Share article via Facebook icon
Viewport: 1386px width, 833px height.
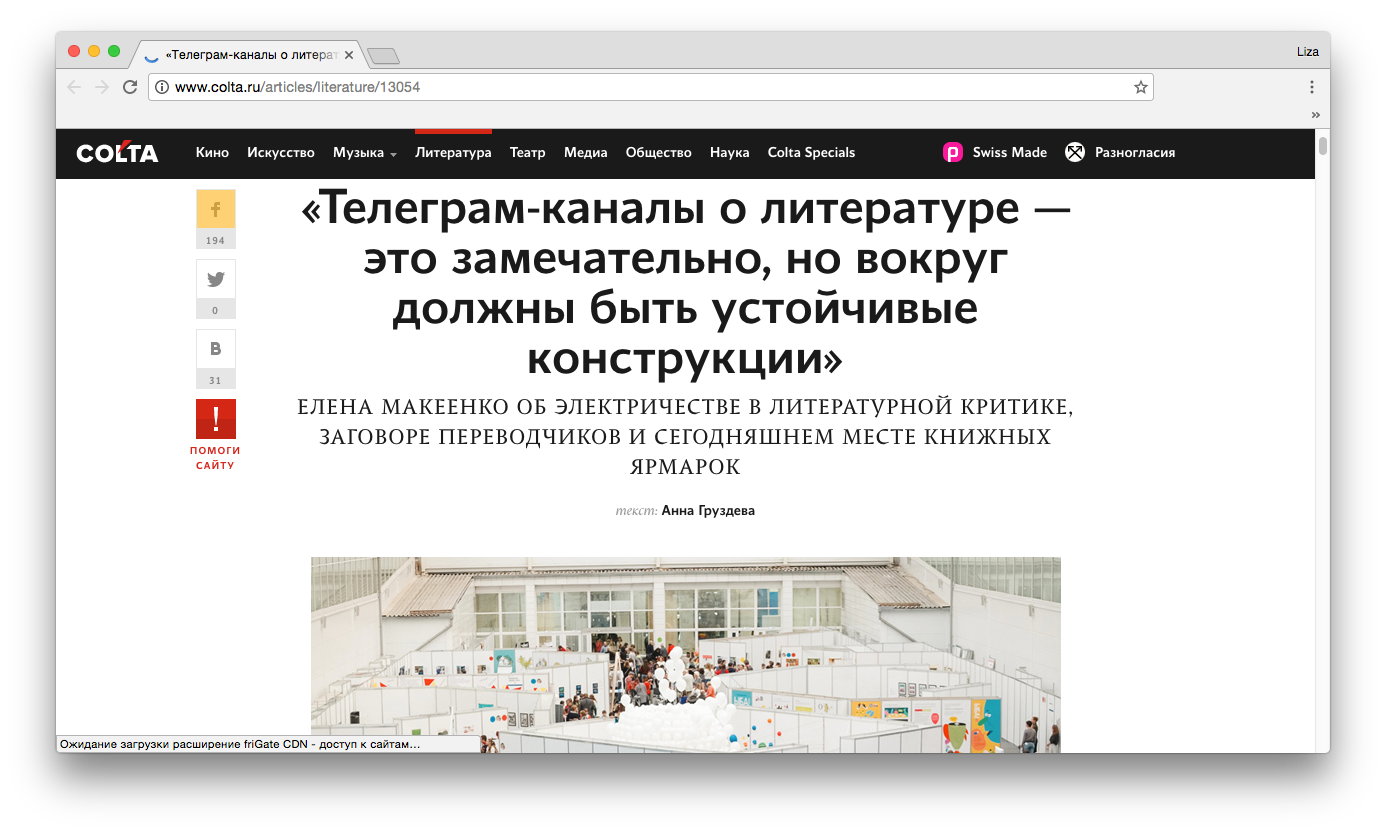click(215, 209)
